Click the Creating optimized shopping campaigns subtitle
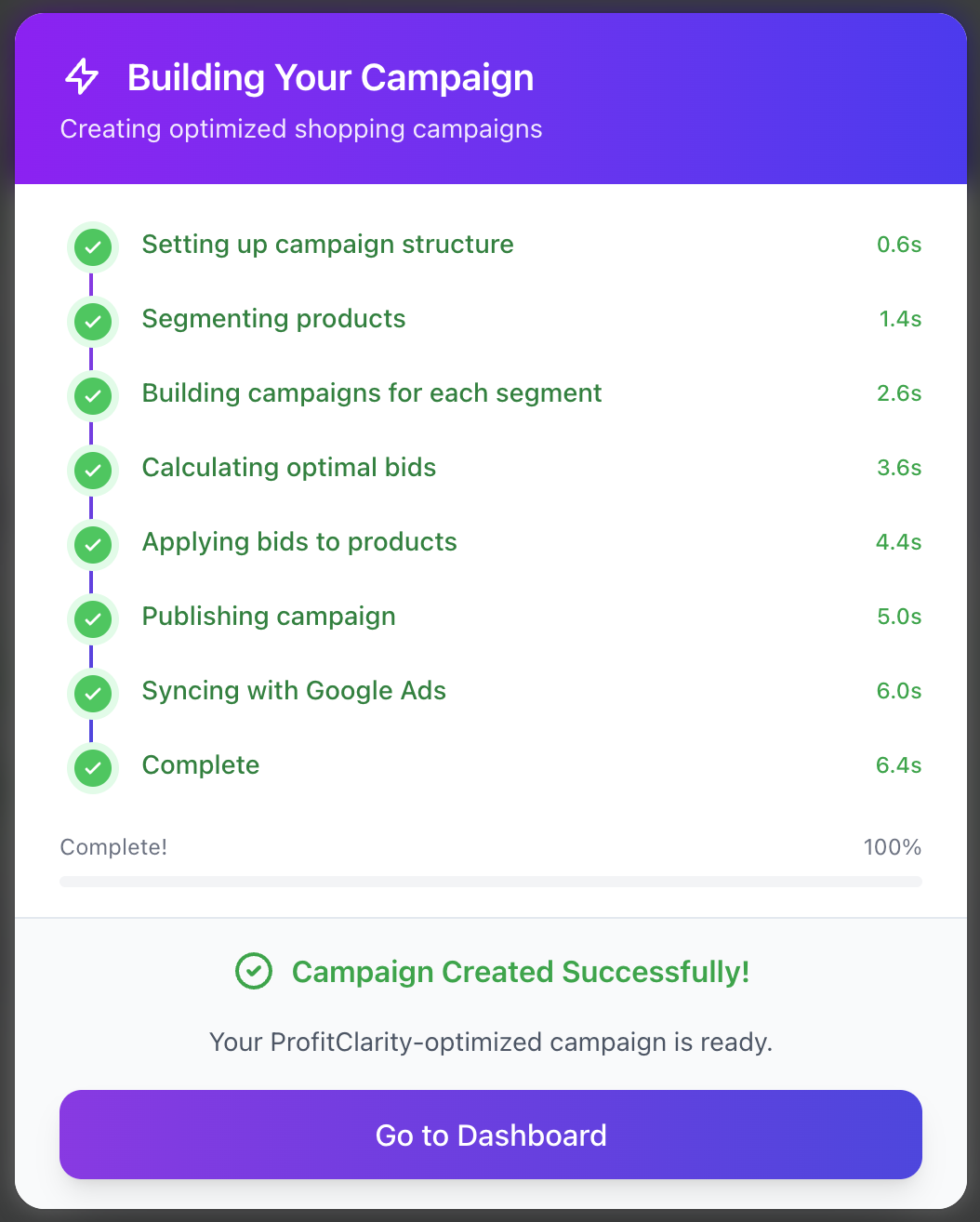The image size is (980, 1222). coord(301,129)
